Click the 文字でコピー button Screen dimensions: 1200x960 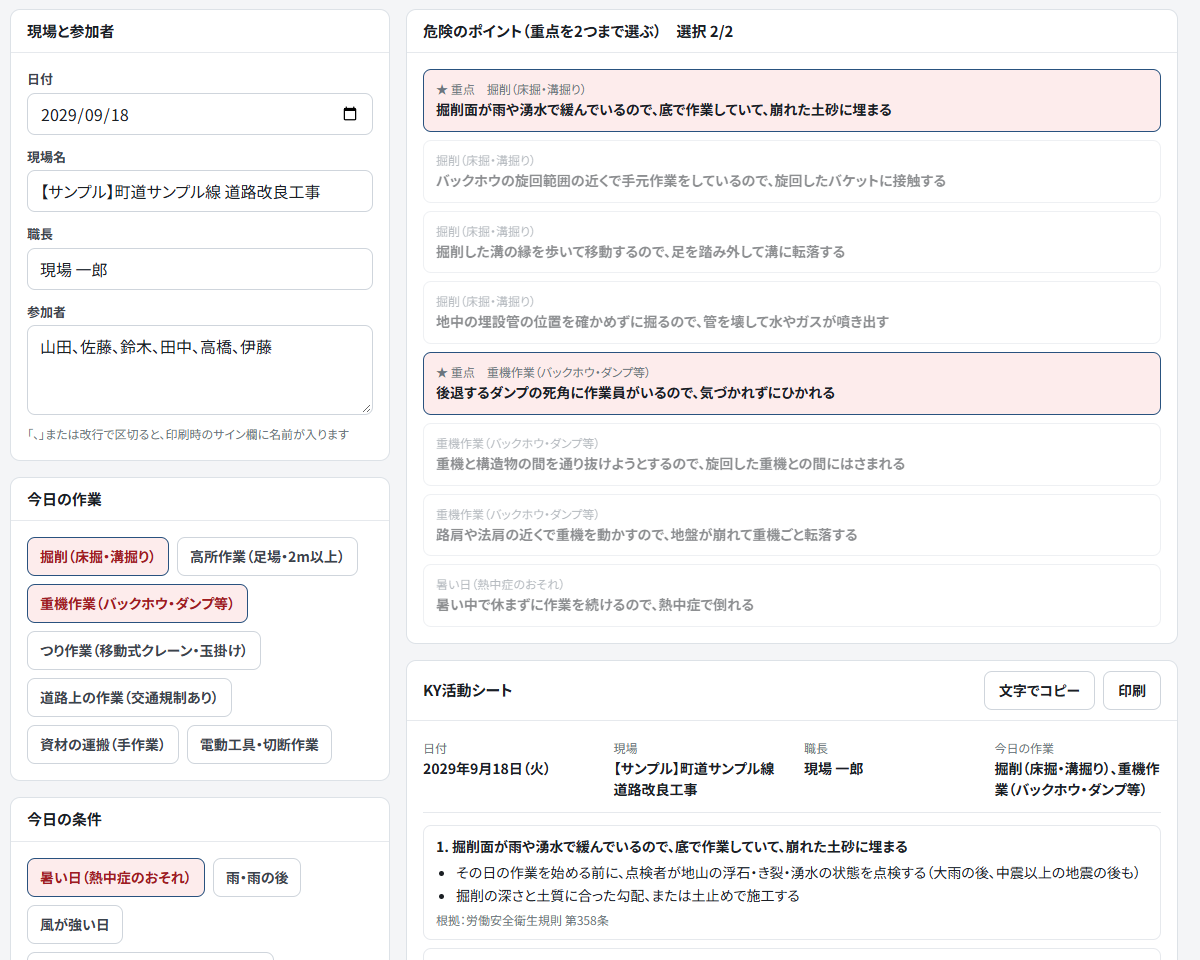(1039, 690)
